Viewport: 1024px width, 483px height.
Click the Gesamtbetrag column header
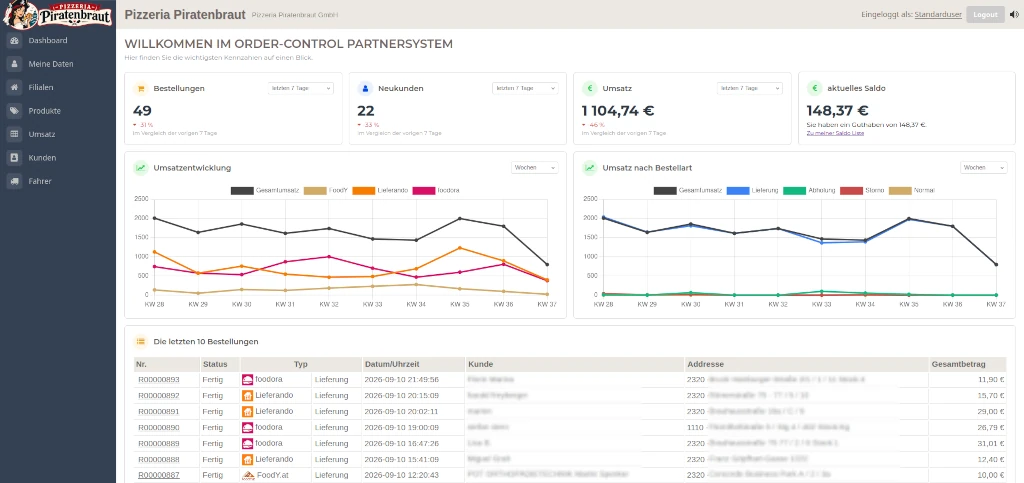[968, 364]
